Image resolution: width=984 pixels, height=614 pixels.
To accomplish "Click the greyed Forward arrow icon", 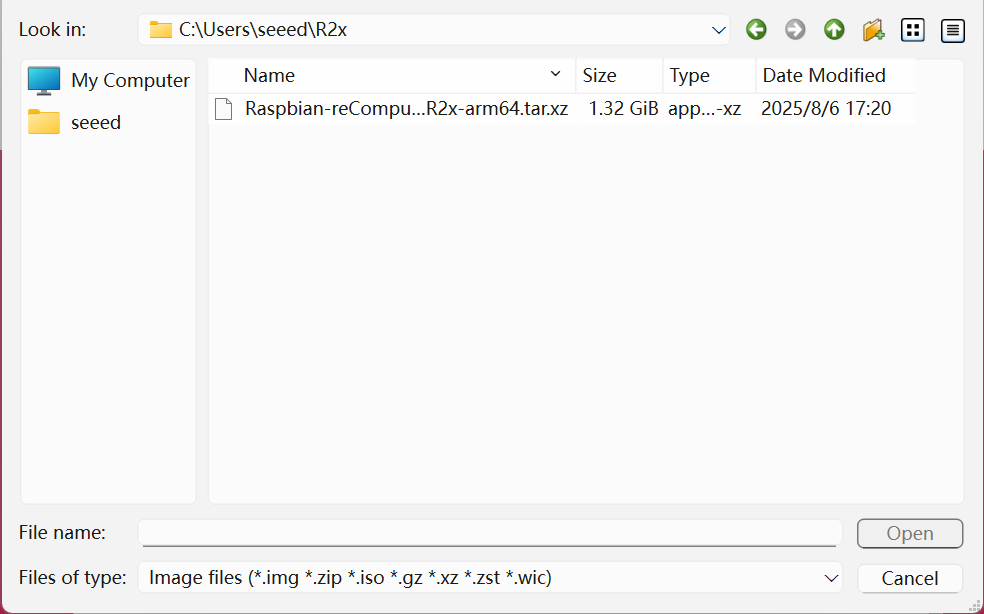I will [x=795, y=30].
